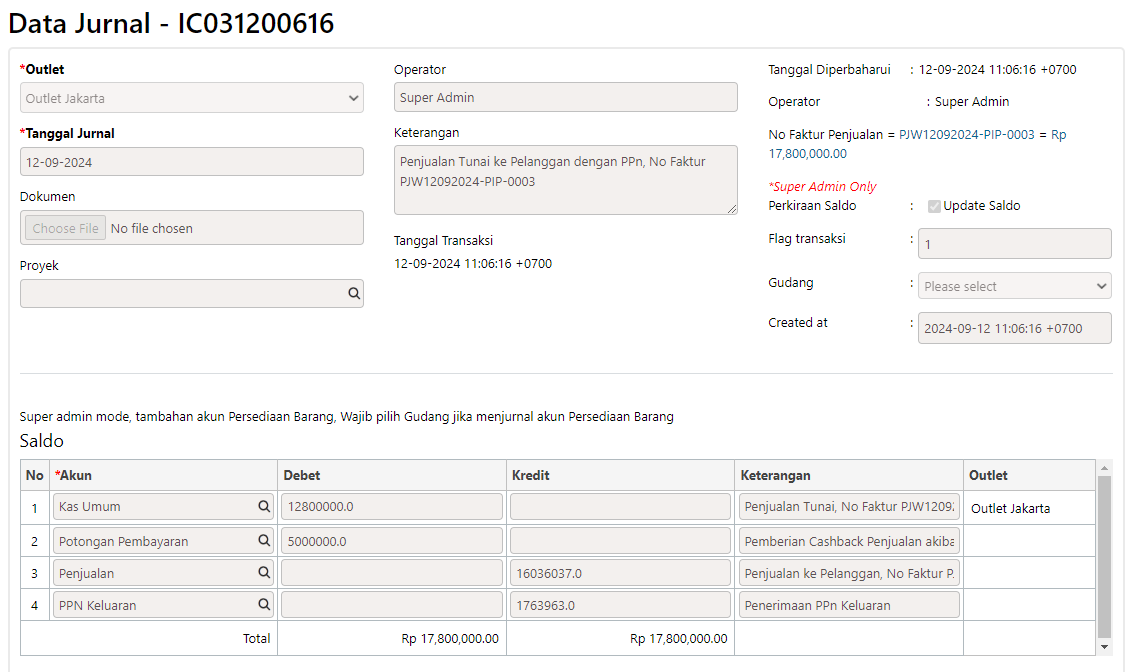Toggle the Update Saldo checkbox

click(934, 206)
